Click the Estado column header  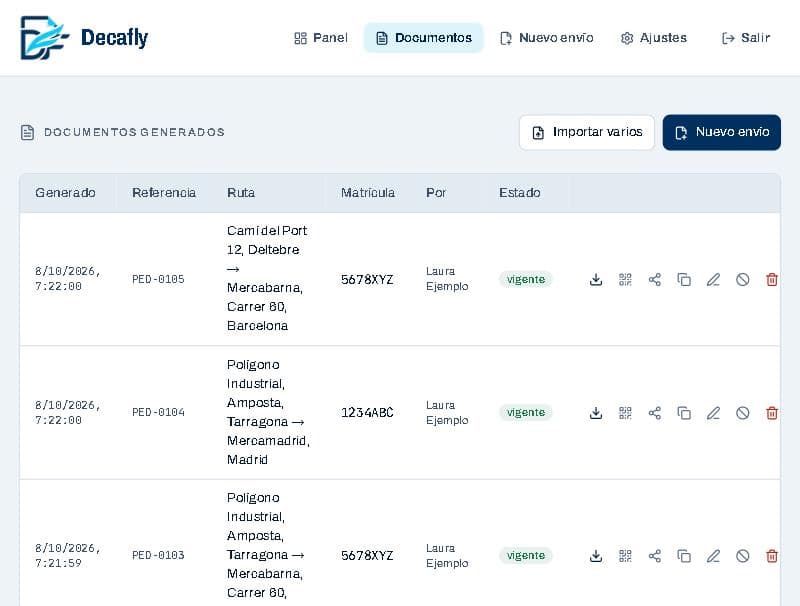[519, 193]
